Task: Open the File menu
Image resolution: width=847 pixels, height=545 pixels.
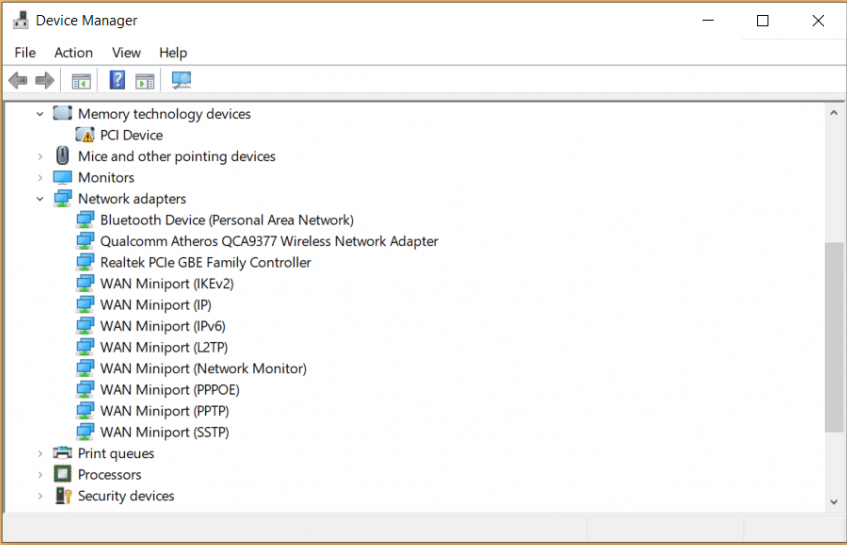Action: [25, 52]
